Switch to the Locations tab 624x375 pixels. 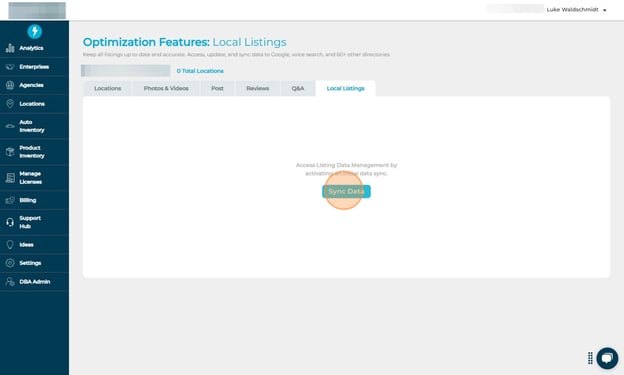tap(107, 88)
